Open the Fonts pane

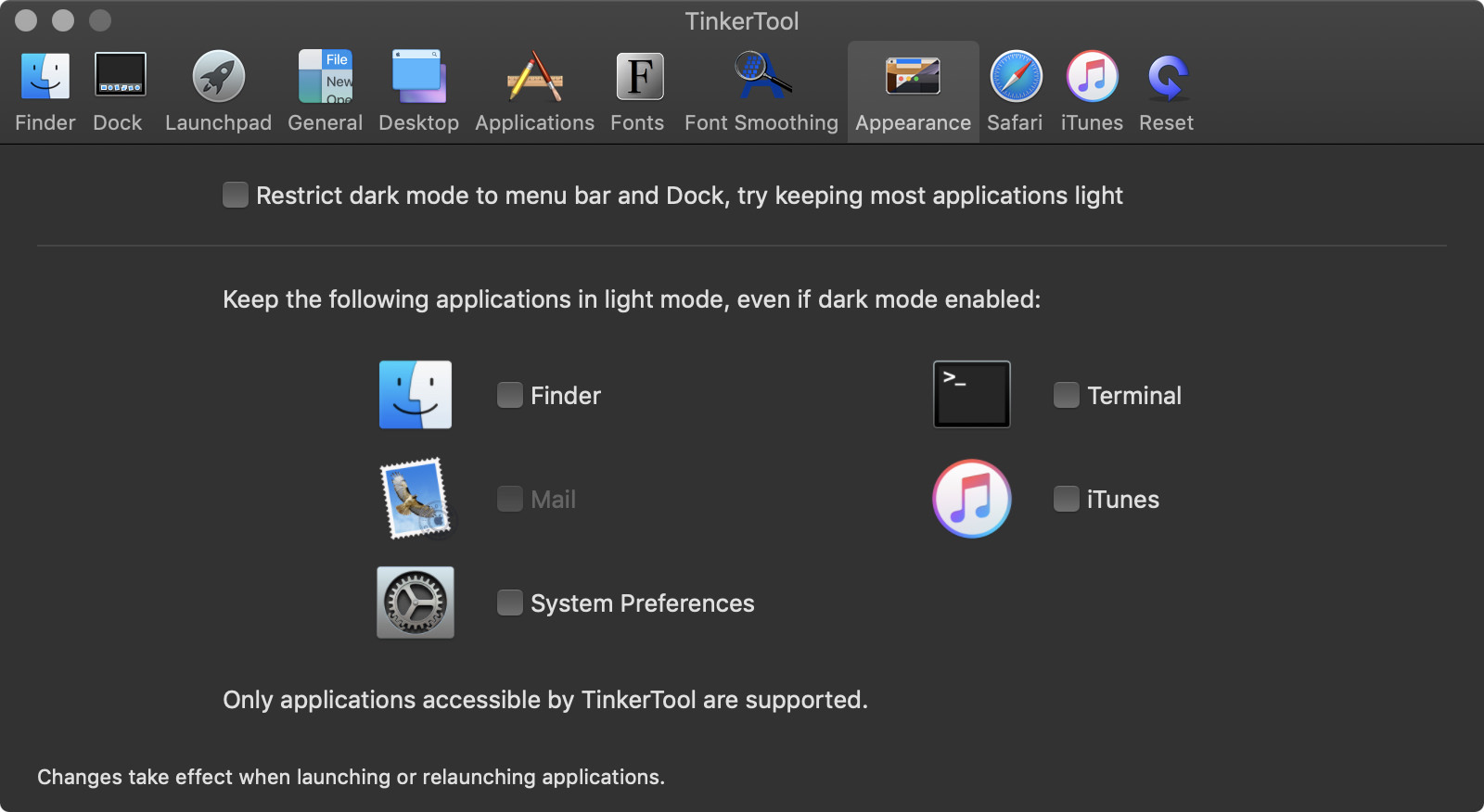[637, 91]
